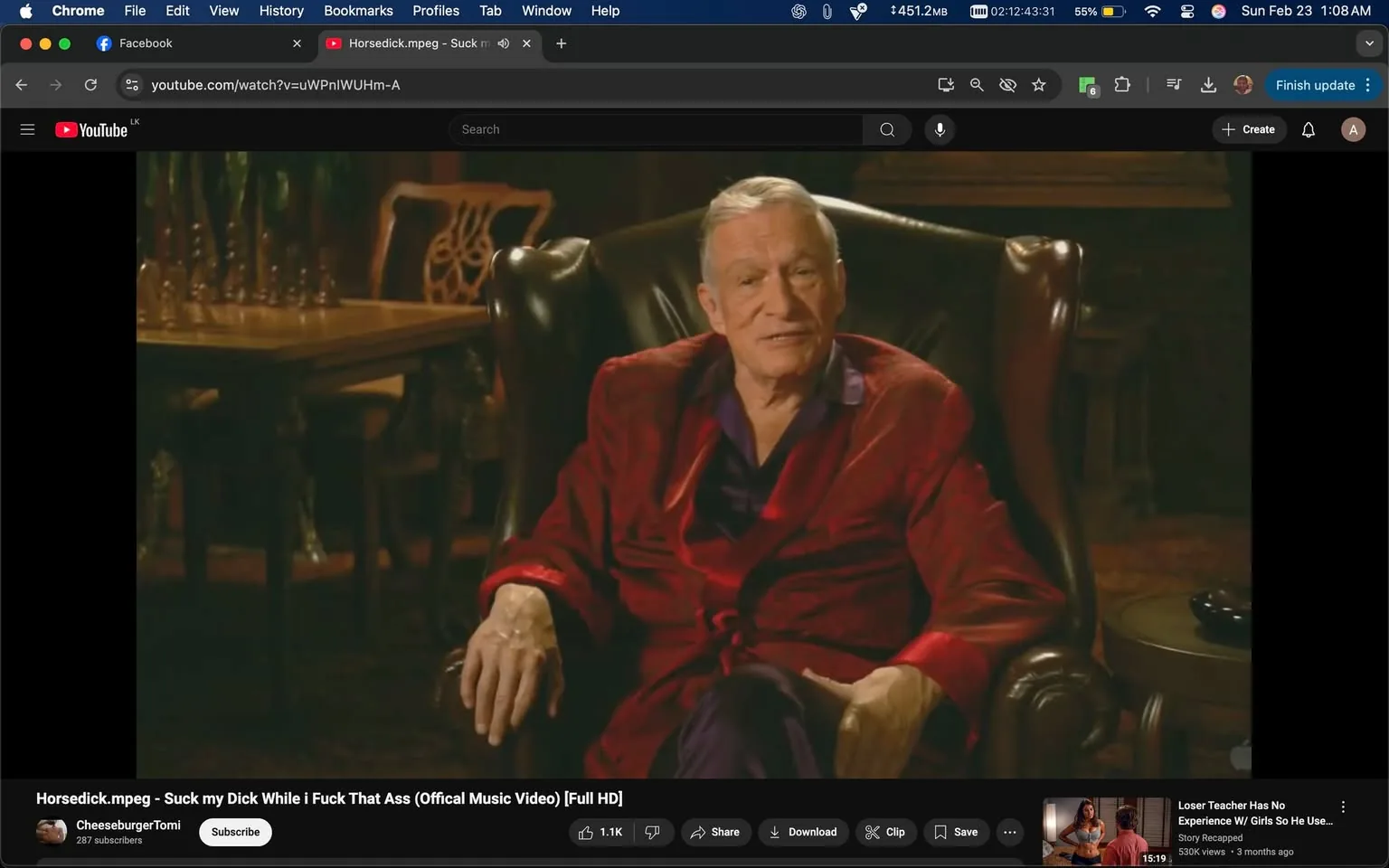
Task: Open the Clip tool for this video
Action: (885, 832)
